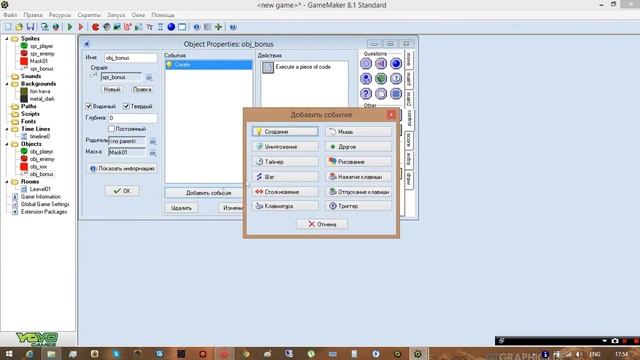Toggle the Видимый checkbox
The image size is (640, 360).
point(89,106)
